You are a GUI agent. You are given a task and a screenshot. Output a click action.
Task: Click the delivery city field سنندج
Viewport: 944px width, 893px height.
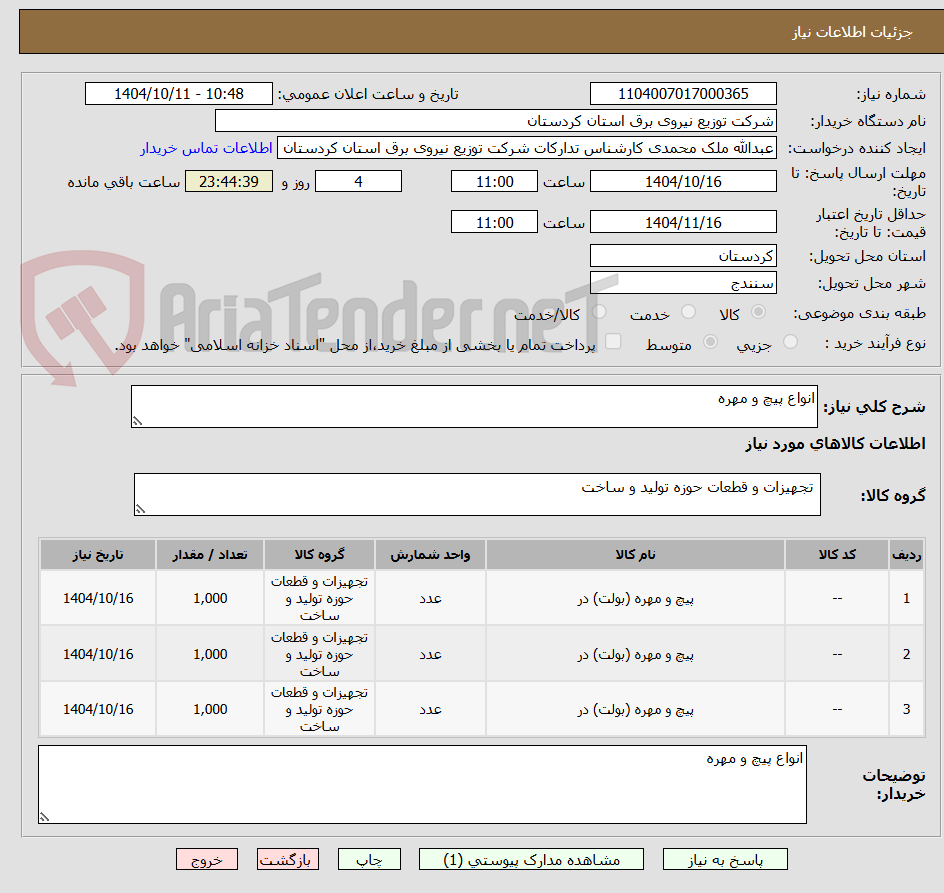683,283
